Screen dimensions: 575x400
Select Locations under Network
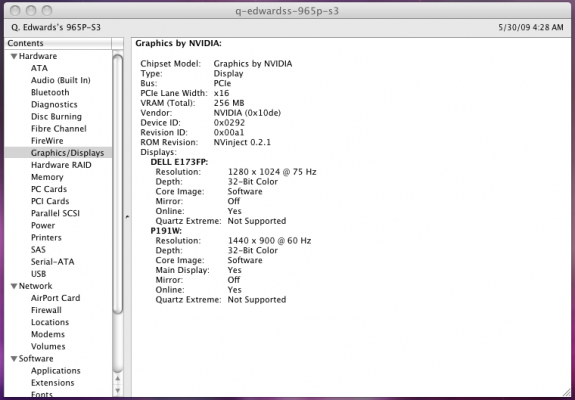(x=50, y=322)
